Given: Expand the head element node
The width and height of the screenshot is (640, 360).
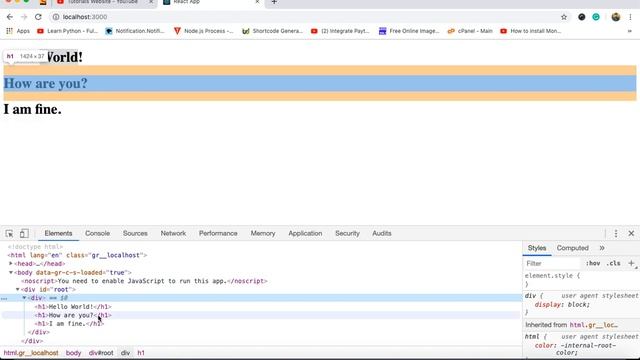Looking at the screenshot, I should point(11,264).
